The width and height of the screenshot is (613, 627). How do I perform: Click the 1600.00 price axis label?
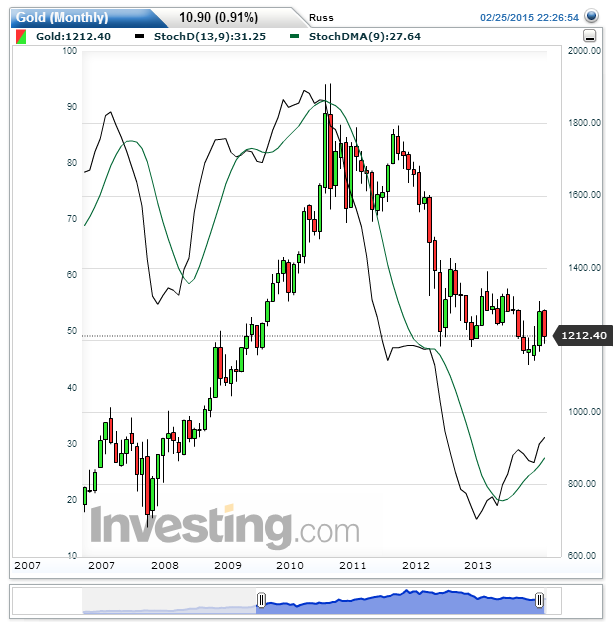point(584,195)
